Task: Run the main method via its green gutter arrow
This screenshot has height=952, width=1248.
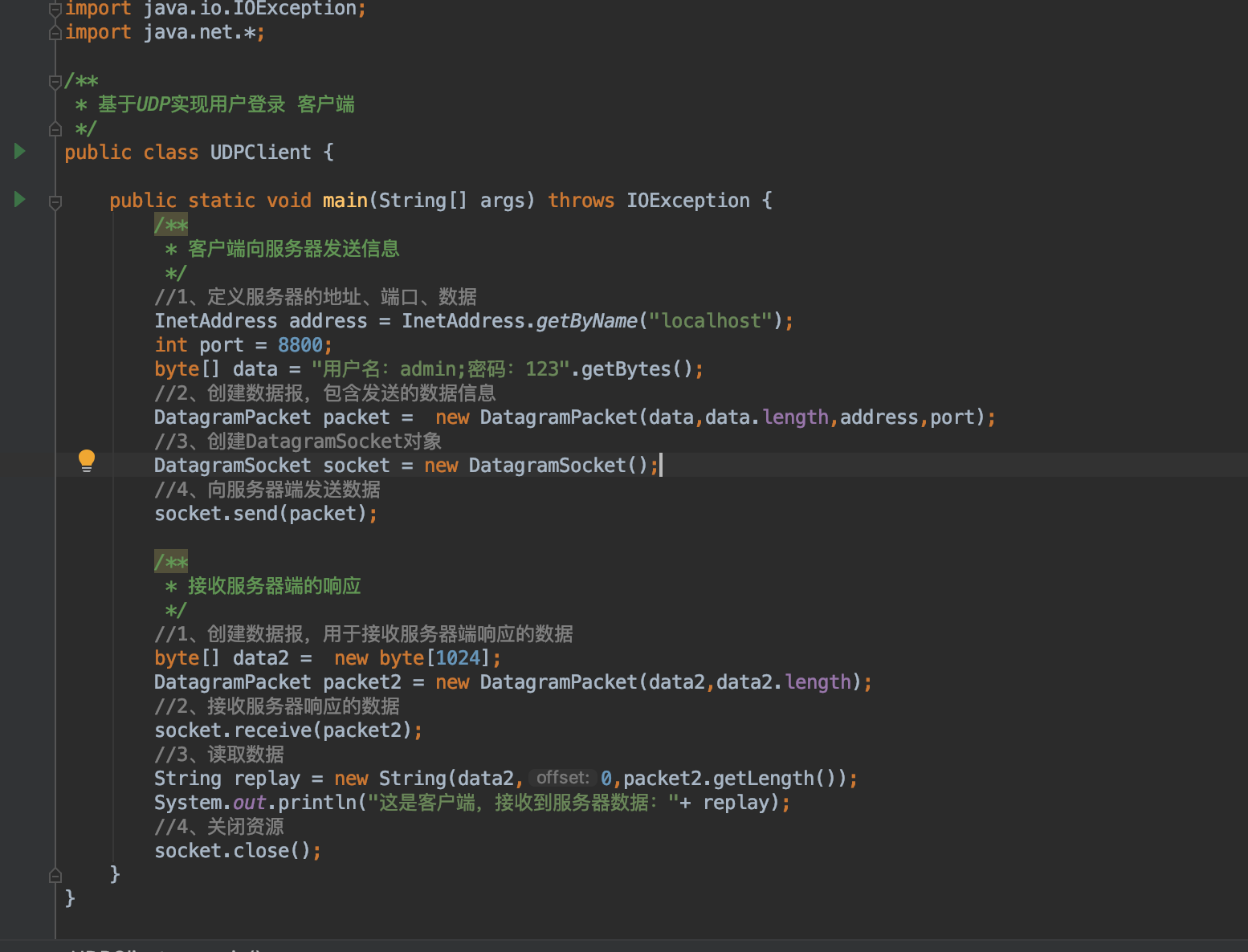Action: (x=19, y=201)
